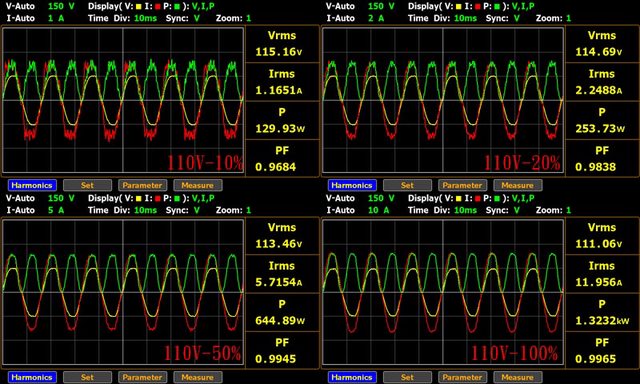The height and width of the screenshot is (384, 640).
Task: Select Measure below the 110V-100% display
Action: pyautogui.click(x=518, y=377)
